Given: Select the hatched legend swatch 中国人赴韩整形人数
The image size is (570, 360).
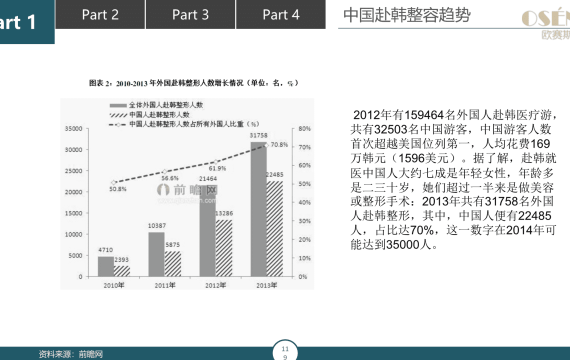Looking at the screenshot, I should [x=118, y=115].
